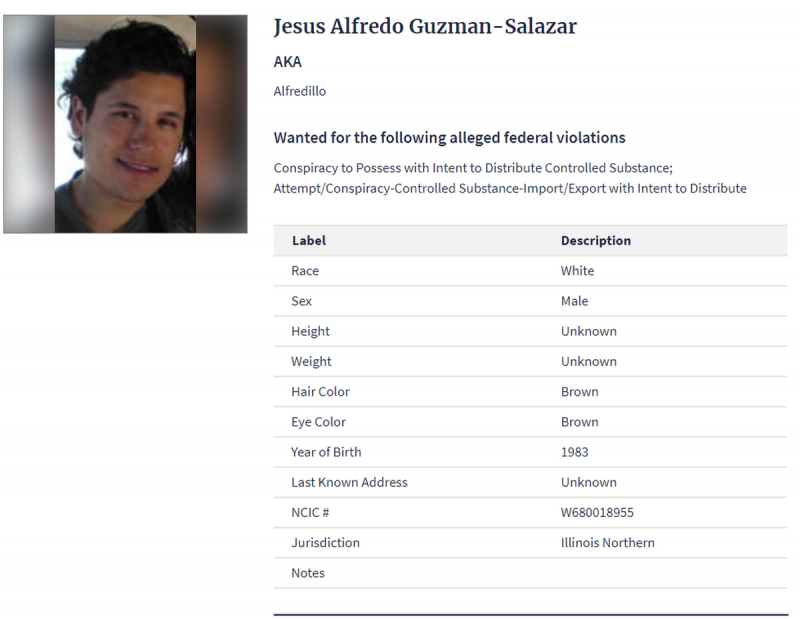Click the Illinois Northern jurisdiction value
Screen dimensions: 800x619
608,543
